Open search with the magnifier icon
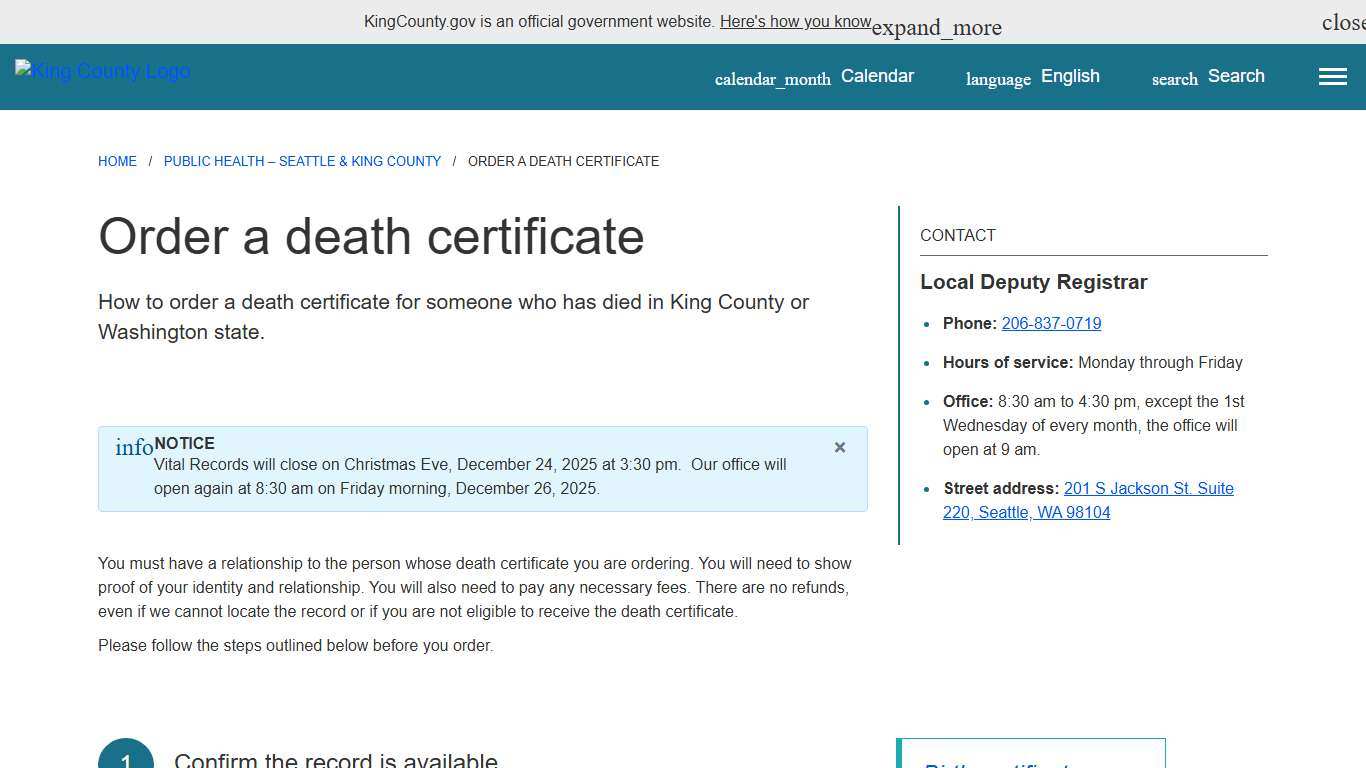Image resolution: width=1366 pixels, height=768 pixels. click(1173, 79)
